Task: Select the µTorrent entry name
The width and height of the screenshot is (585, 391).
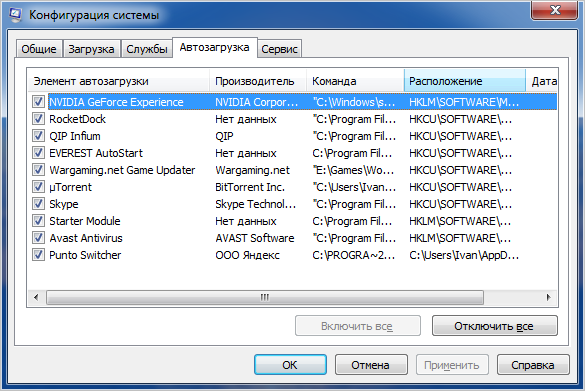Action: pos(71,187)
